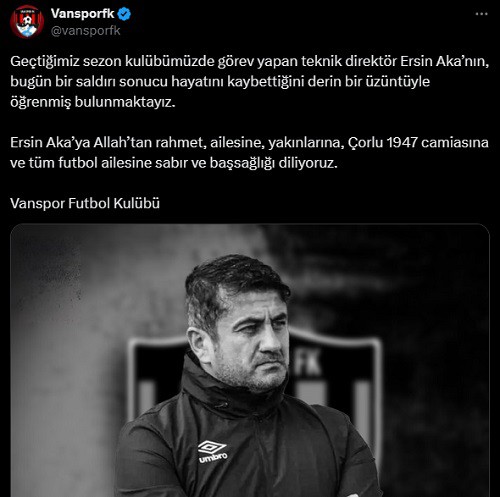Screen dimensions: 500x497
Task: Click the 'Çorlu 1947 camiasına' text
Action: pos(418,143)
